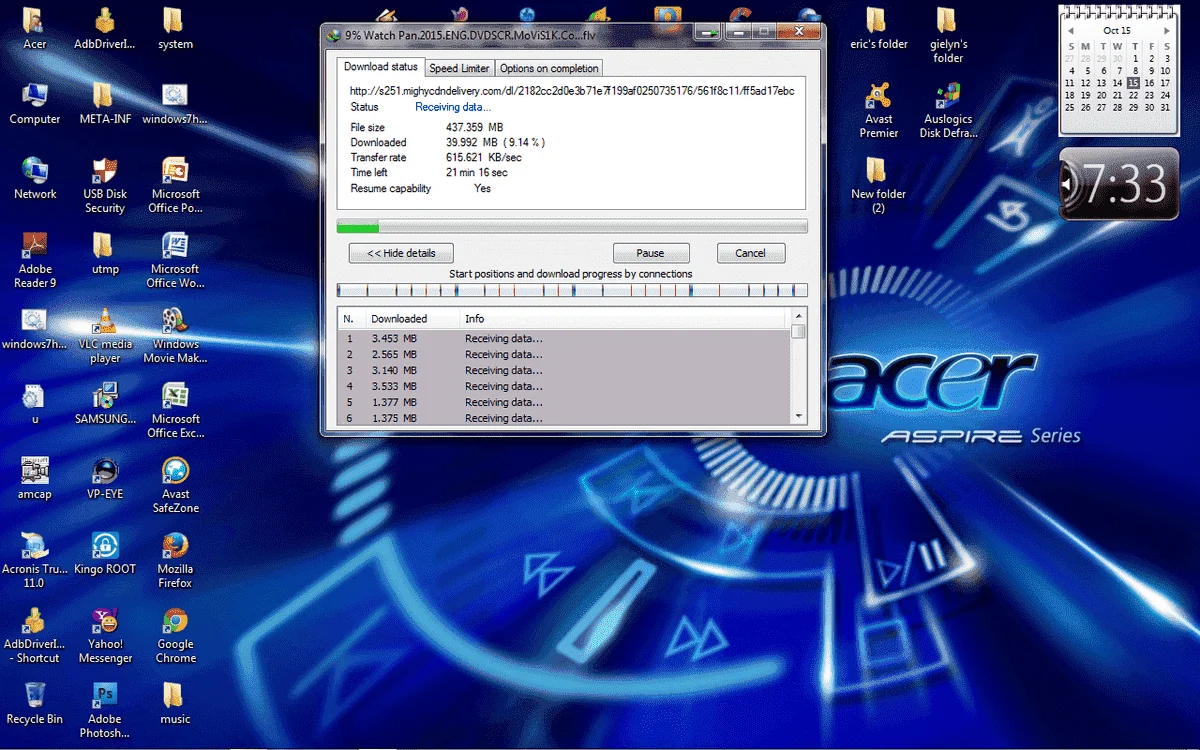Launch Microsoft Office Word shortcut
This screenshot has height=750, width=1200.
[175, 261]
